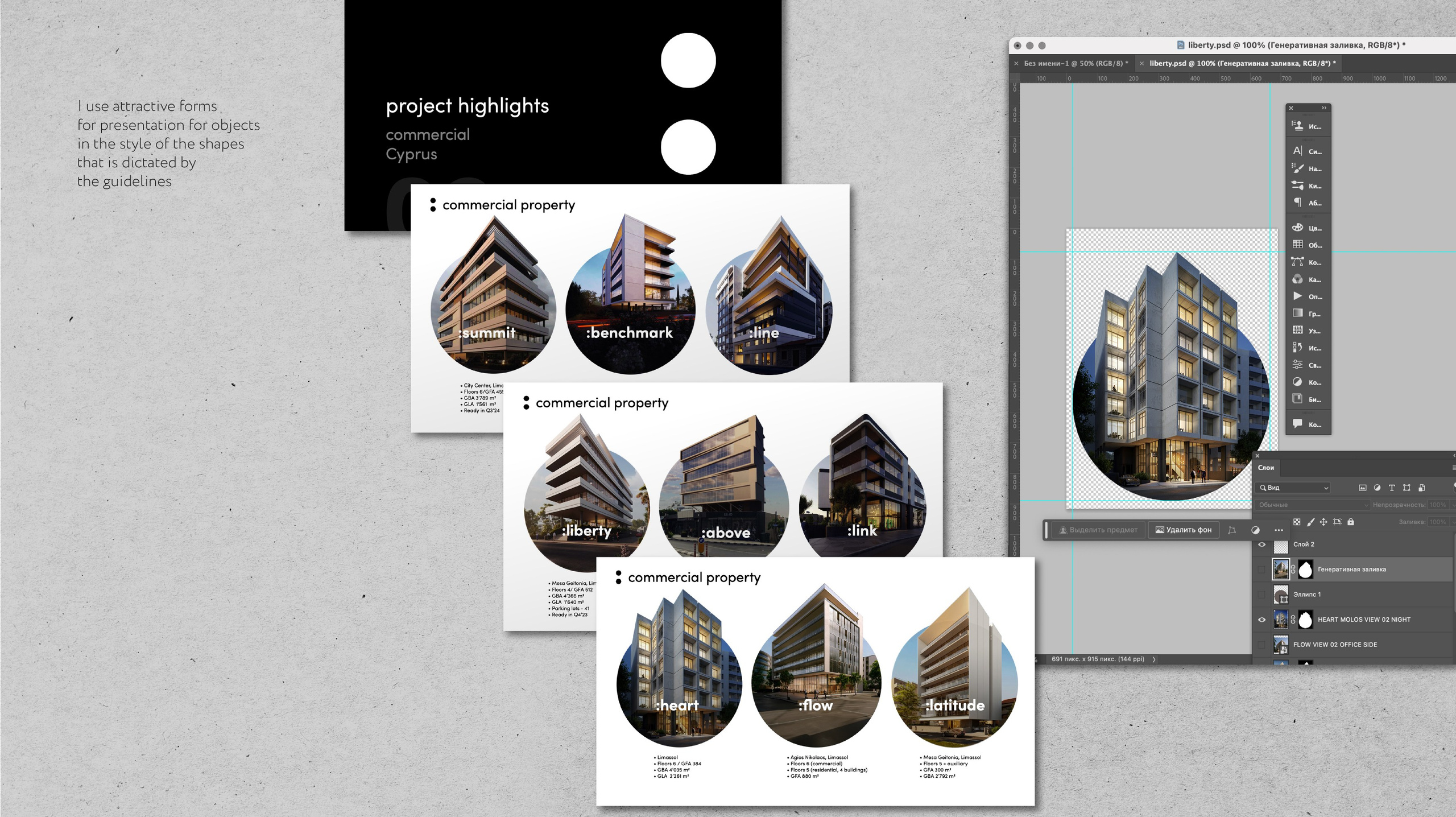Click the lock-all layer padlock icon
Screen dimensions: 1456x817
[x=1351, y=522]
